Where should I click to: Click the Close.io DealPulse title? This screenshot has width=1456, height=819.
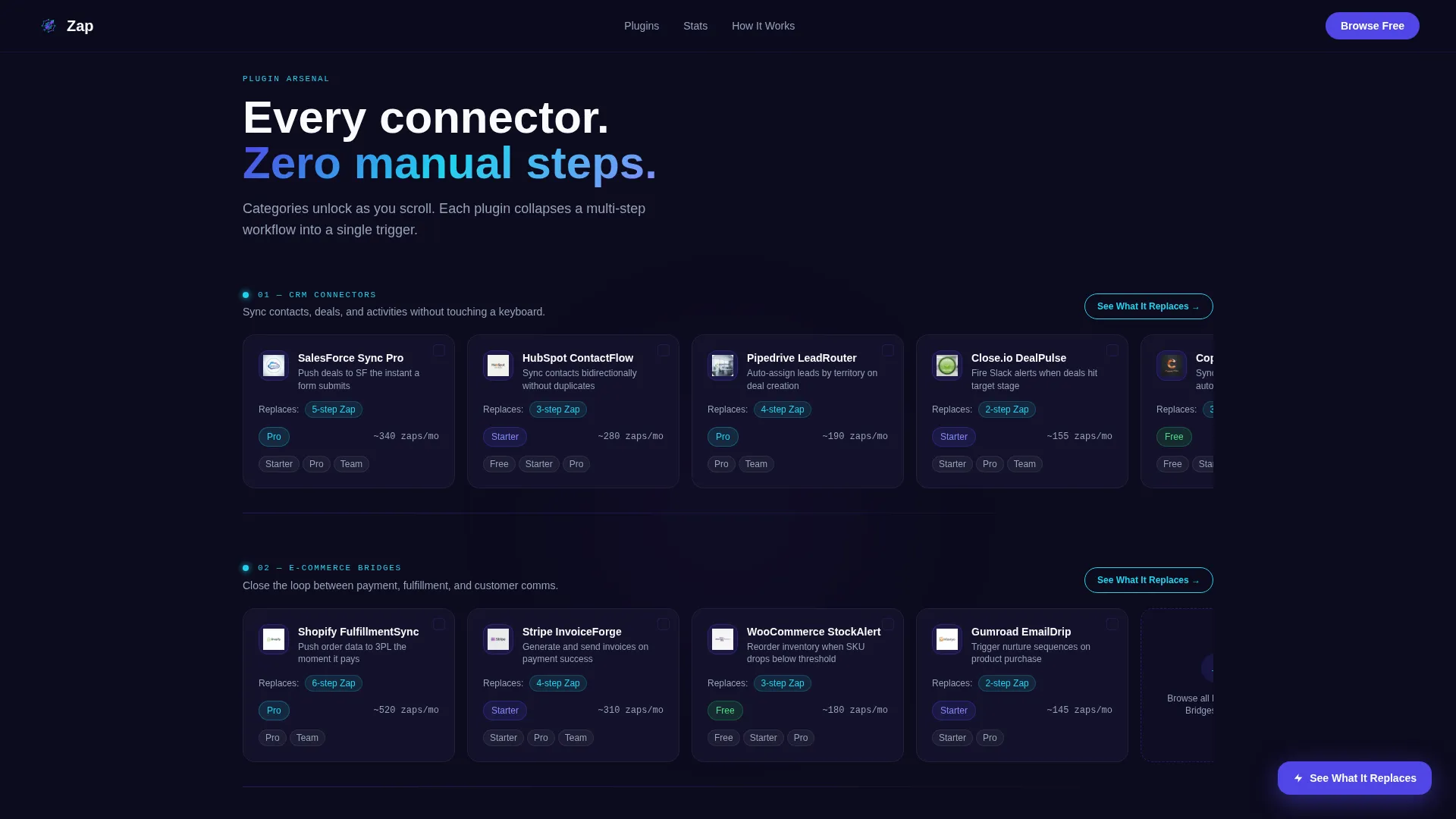(1018, 358)
